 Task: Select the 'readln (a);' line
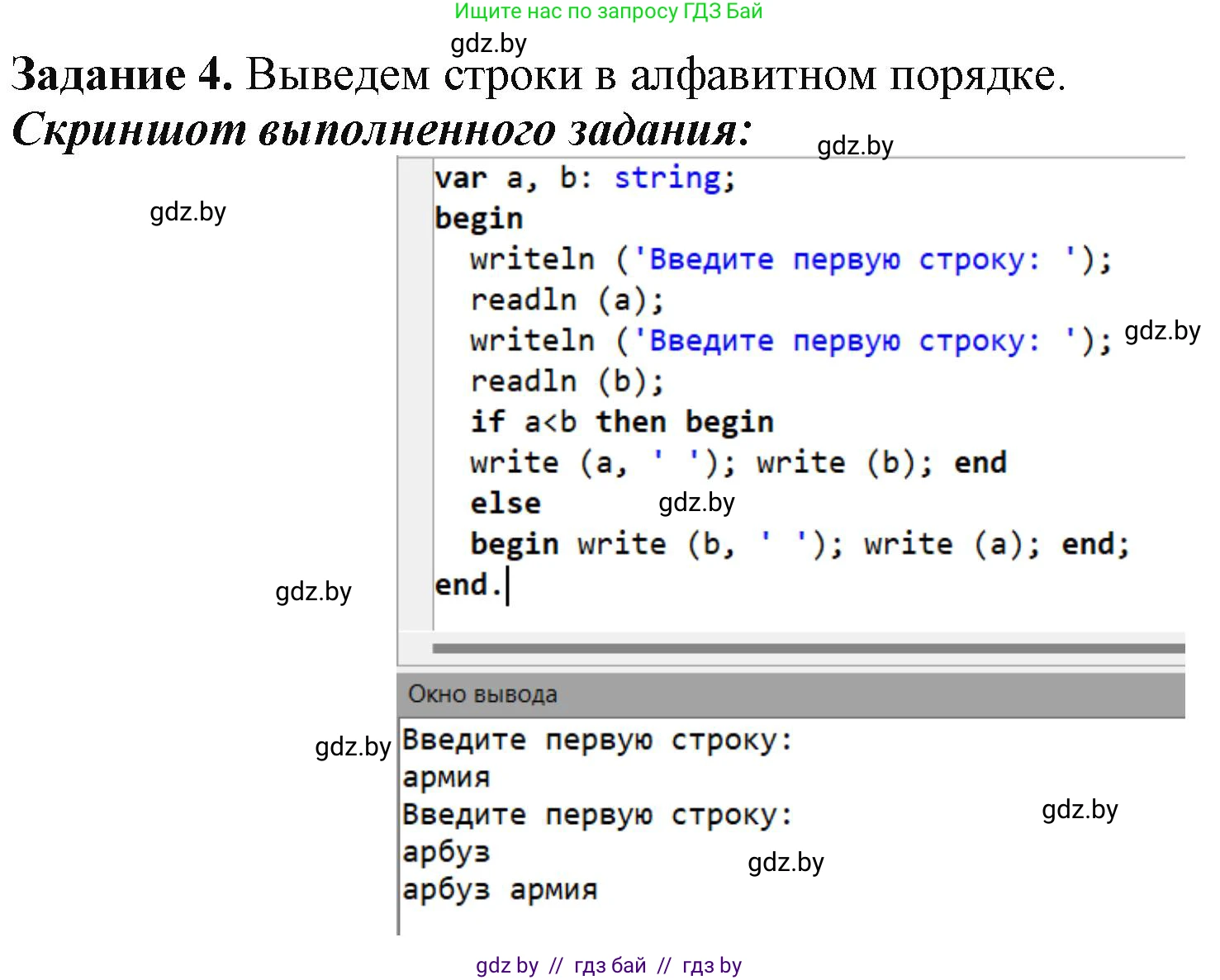click(x=562, y=299)
